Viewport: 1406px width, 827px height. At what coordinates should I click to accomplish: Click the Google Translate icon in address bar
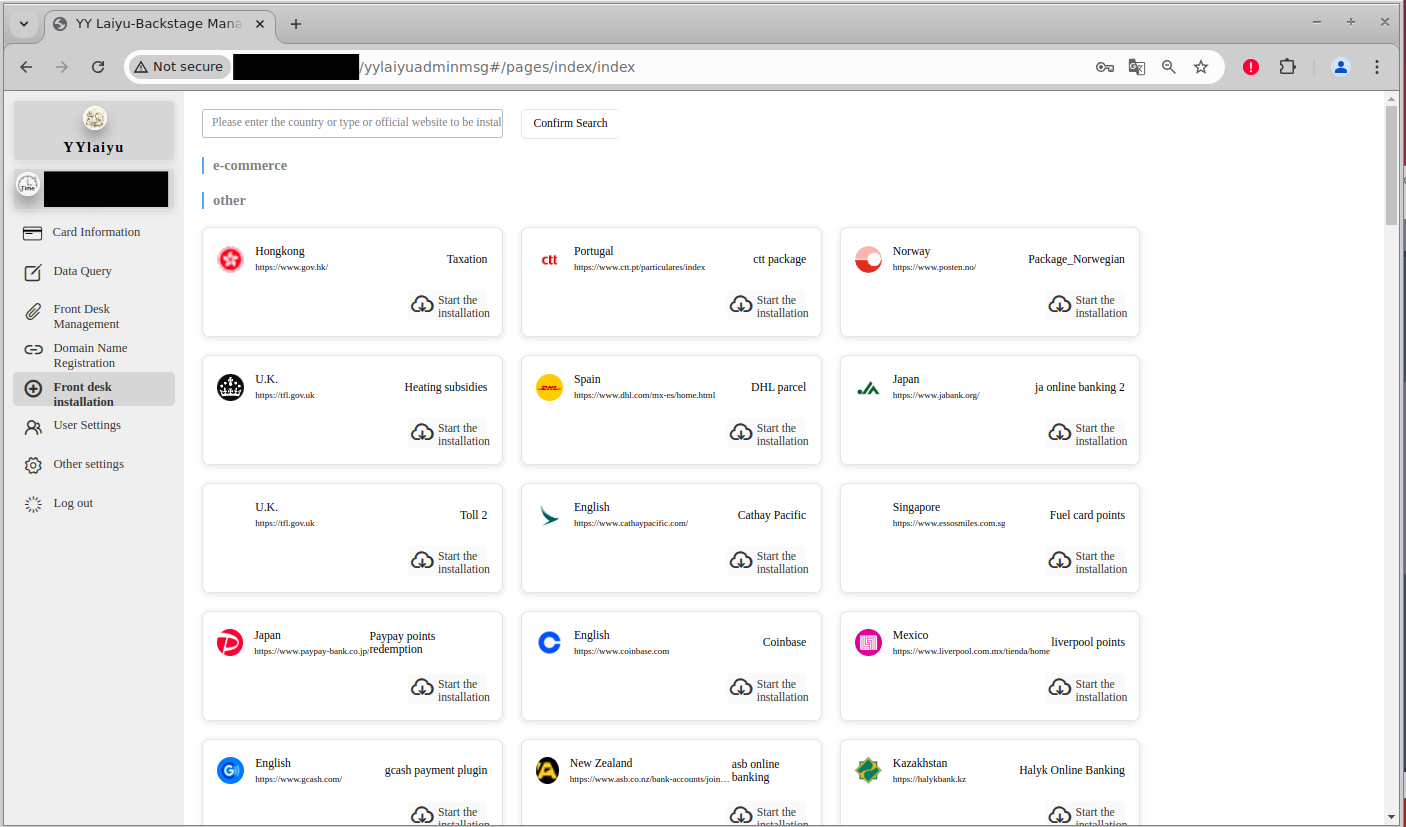click(x=1136, y=67)
